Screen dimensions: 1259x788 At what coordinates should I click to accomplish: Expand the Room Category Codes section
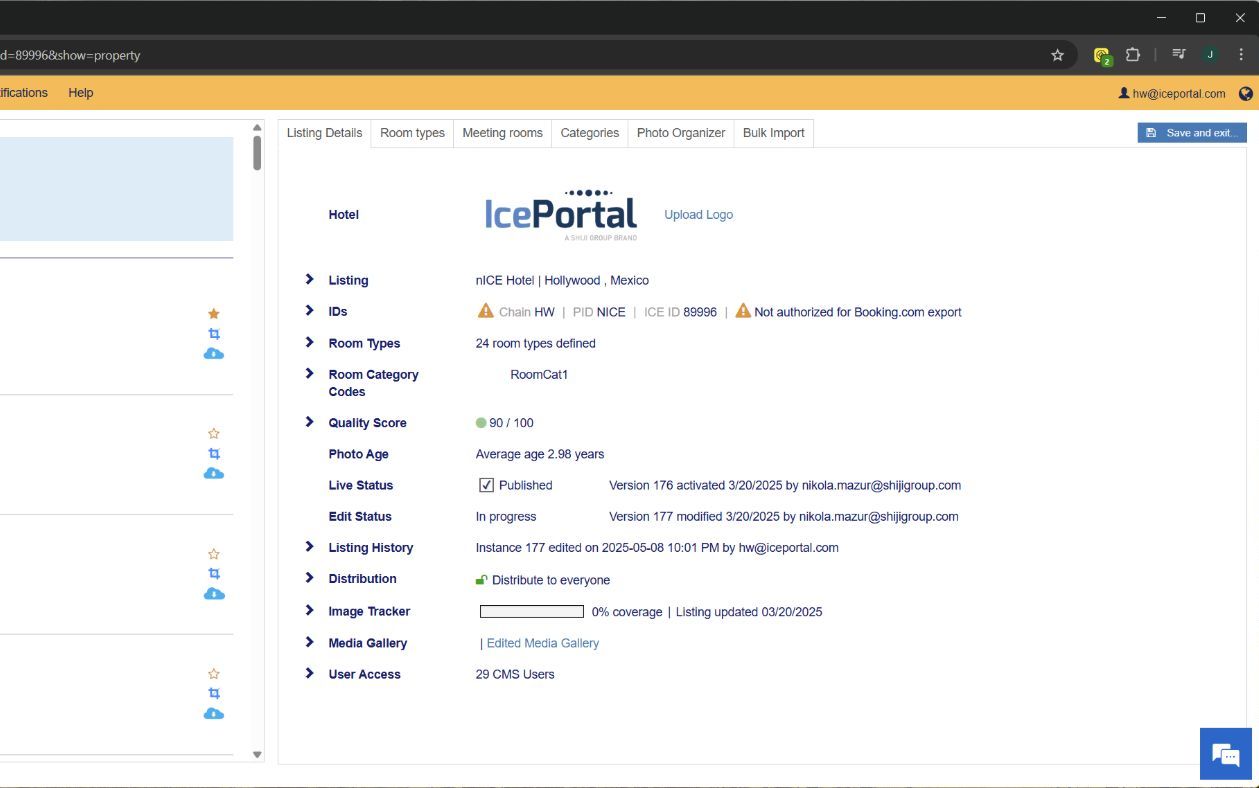point(309,373)
